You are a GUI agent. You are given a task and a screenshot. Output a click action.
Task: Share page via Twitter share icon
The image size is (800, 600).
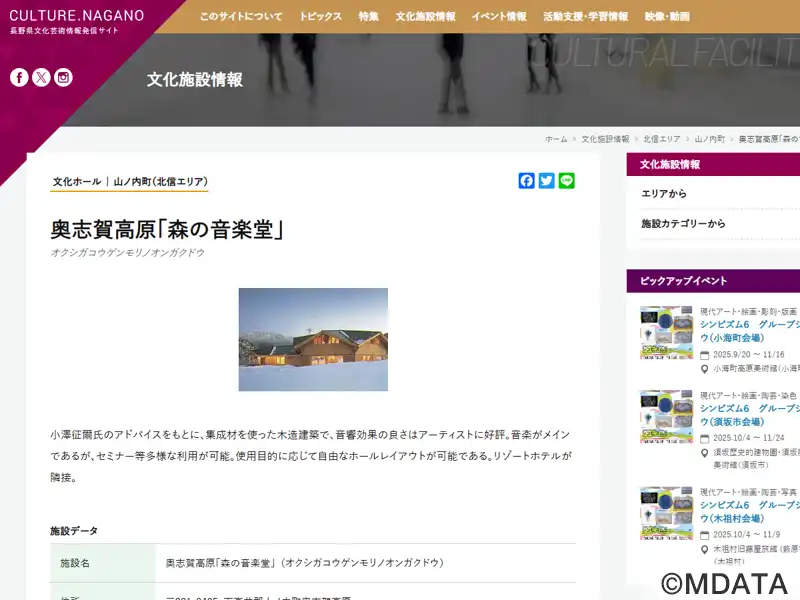point(547,181)
